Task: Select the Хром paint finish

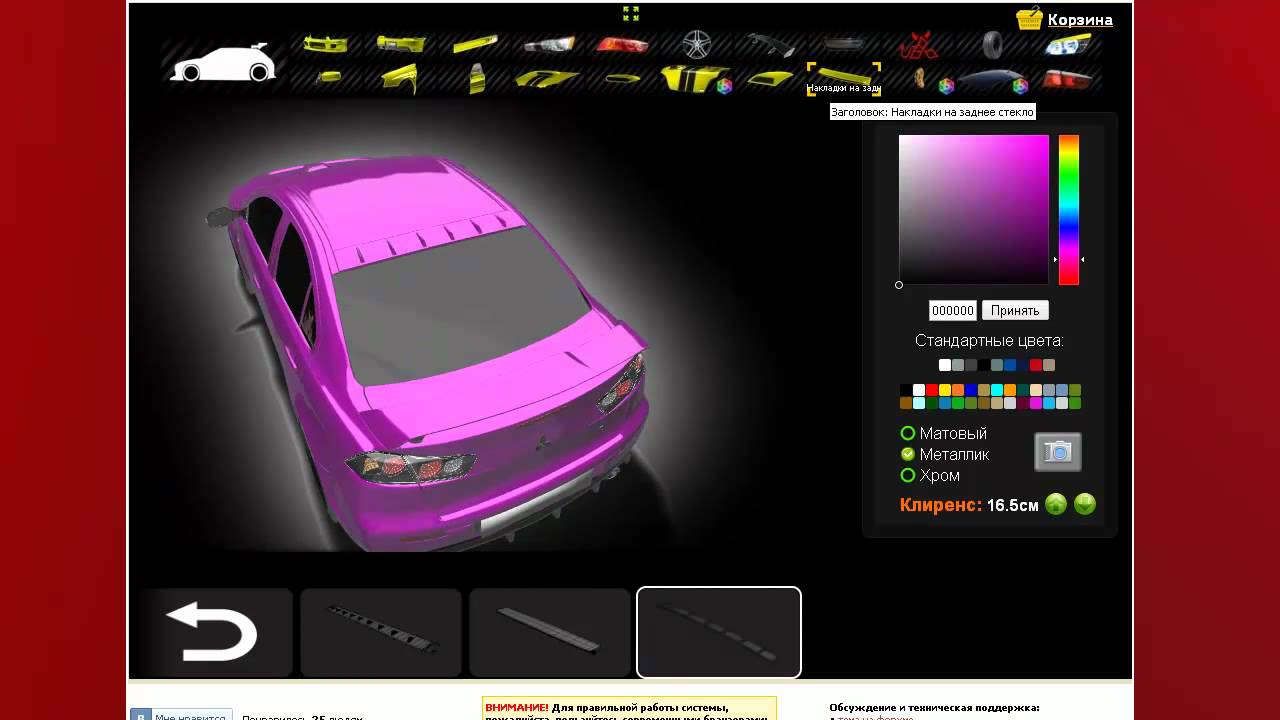Action: tap(908, 475)
